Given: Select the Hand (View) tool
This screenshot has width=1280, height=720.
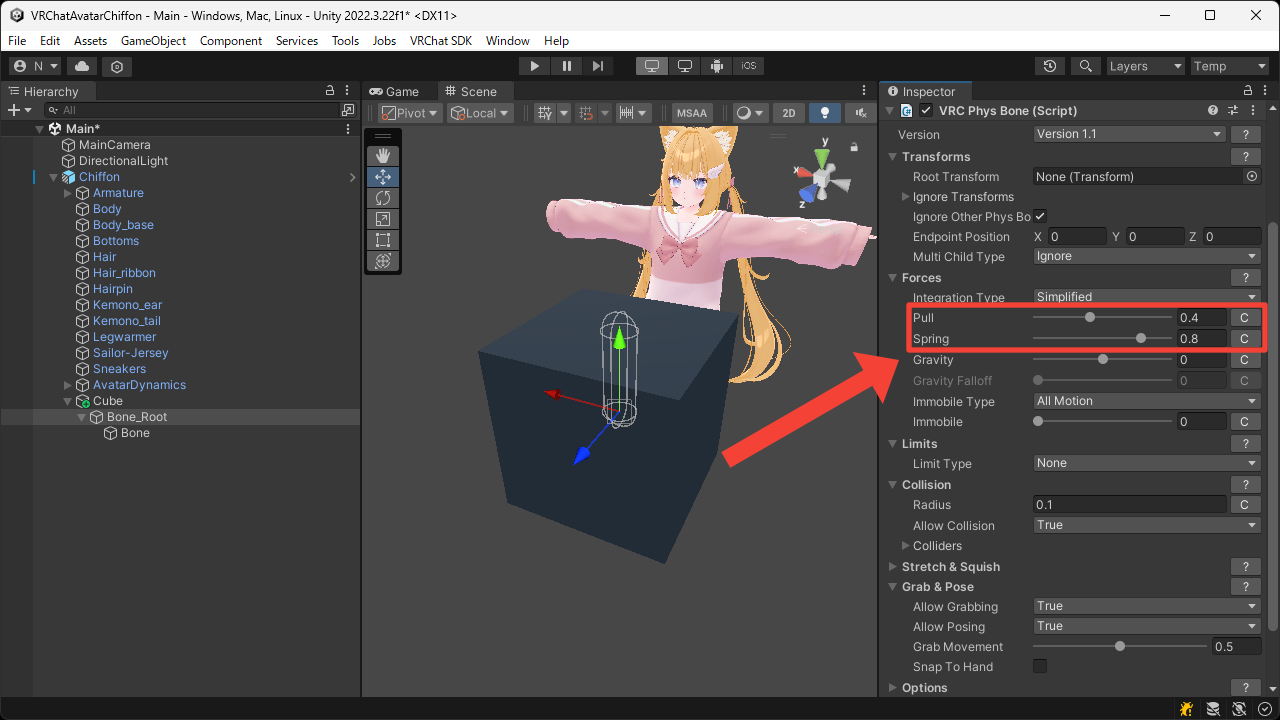Looking at the screenshot, I should tap(383, 156).
